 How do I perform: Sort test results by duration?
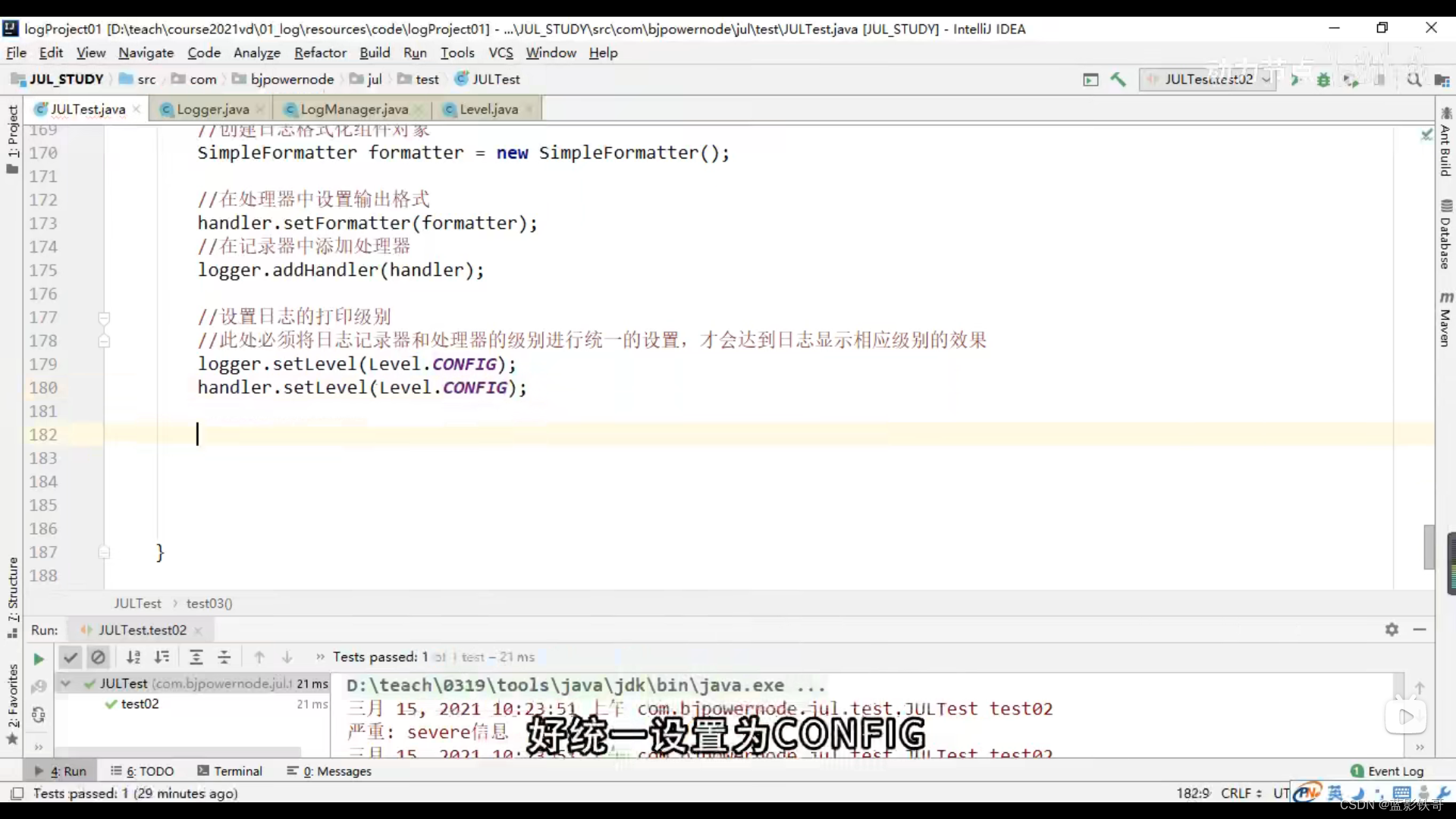pyautogui.click(x=162, y=657)
